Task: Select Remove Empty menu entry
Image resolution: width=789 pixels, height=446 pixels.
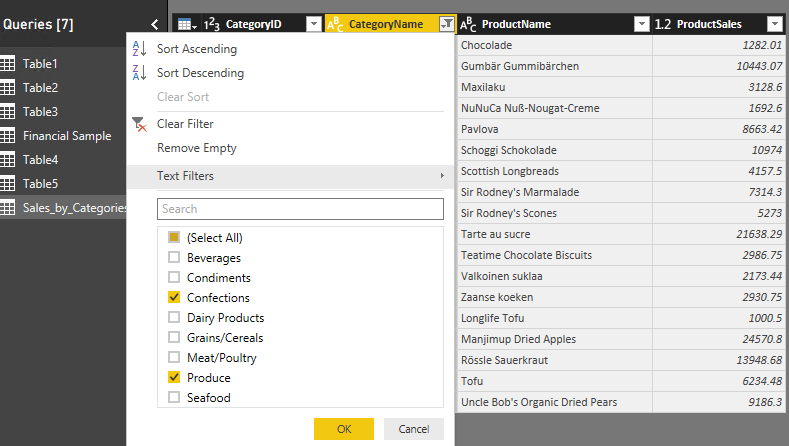Action: point(197,148)
